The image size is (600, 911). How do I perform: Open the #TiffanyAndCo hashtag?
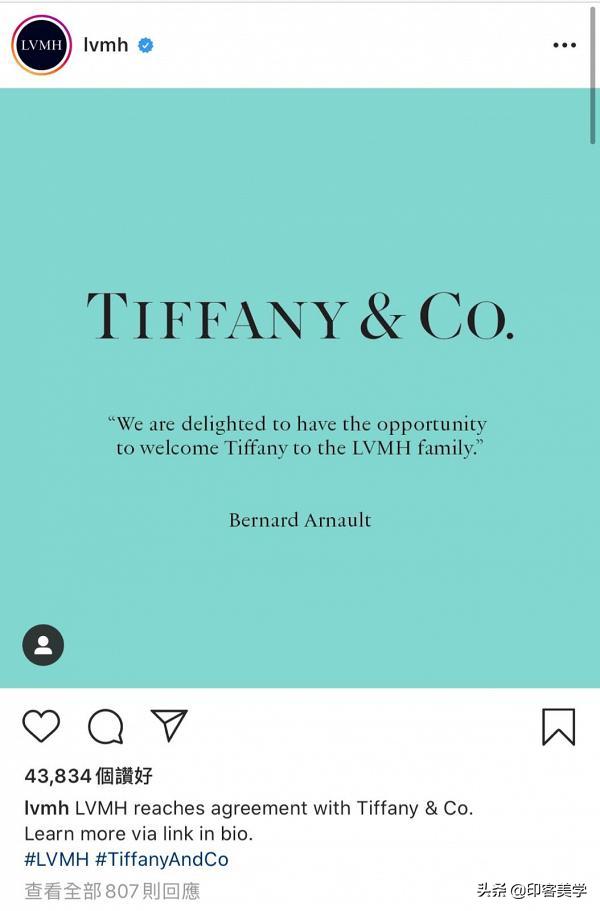(162, 859)
